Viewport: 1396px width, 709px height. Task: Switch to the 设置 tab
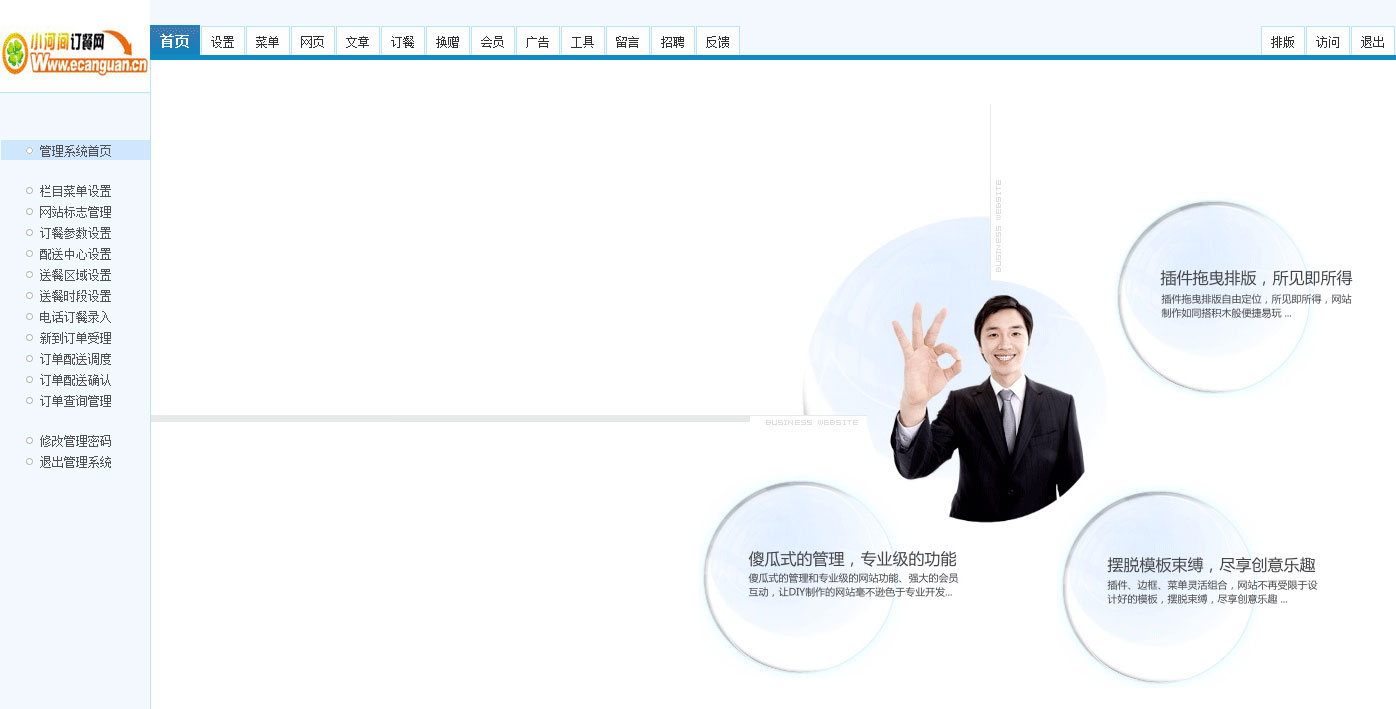pos(223,42)
